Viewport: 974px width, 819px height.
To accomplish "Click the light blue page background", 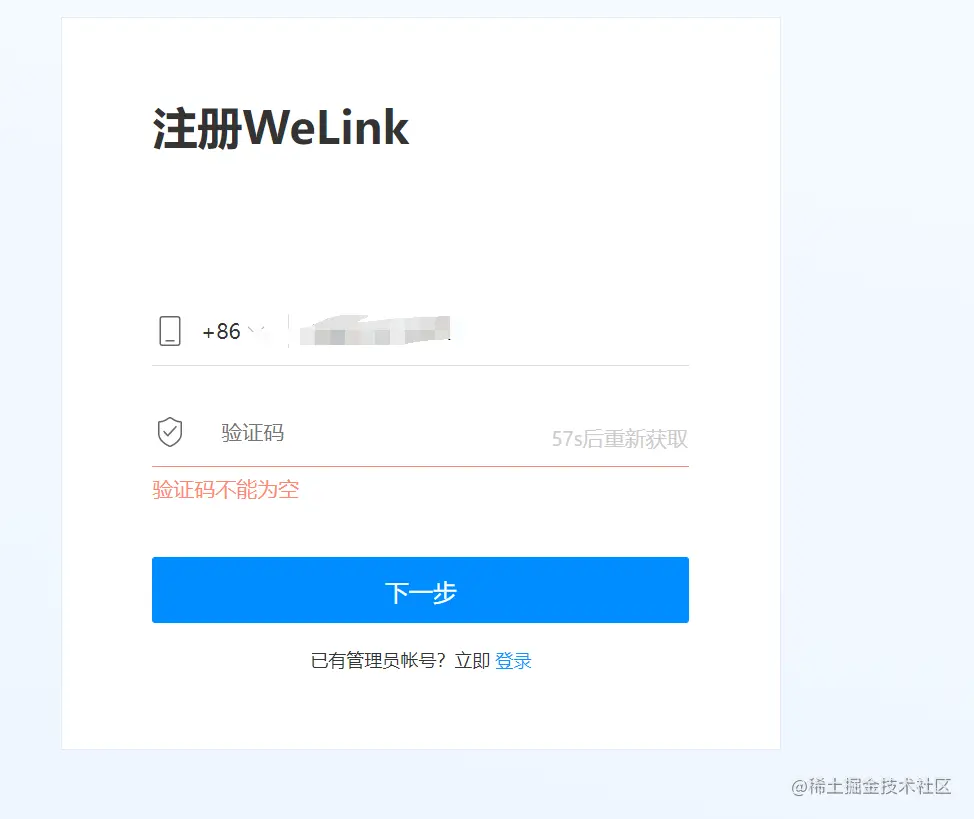I will (876, 373).
